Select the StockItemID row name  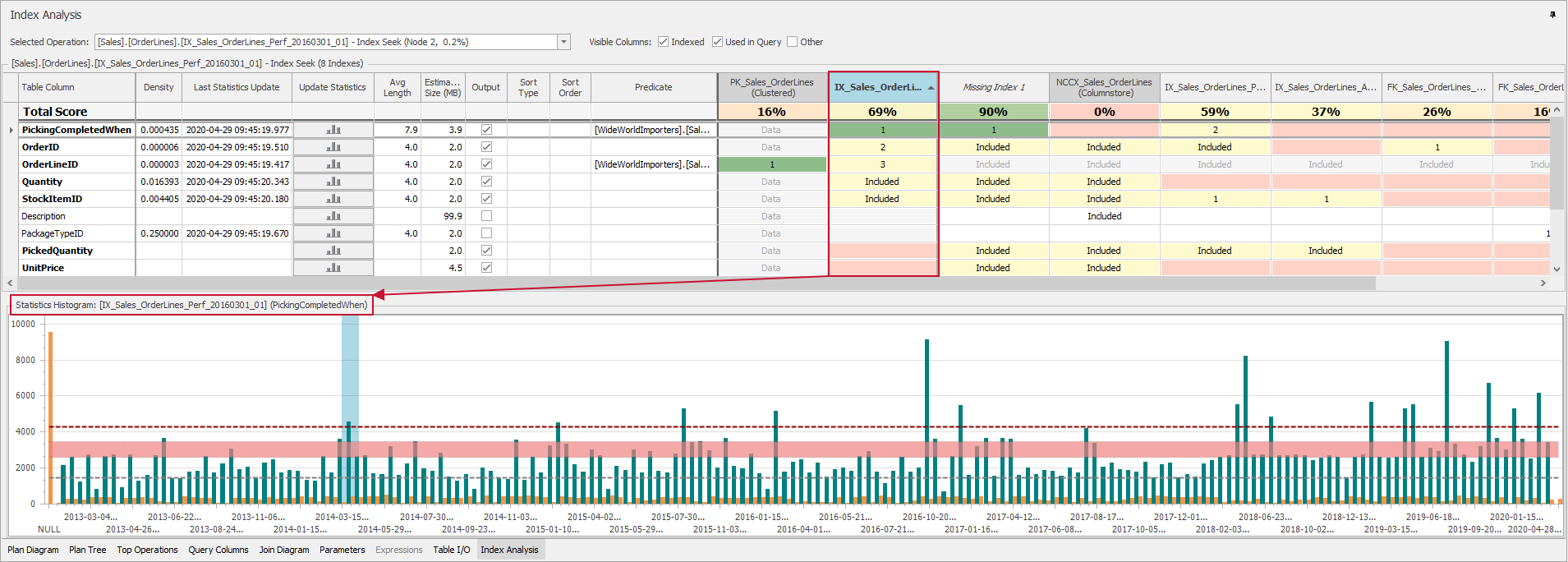(52, 199)
